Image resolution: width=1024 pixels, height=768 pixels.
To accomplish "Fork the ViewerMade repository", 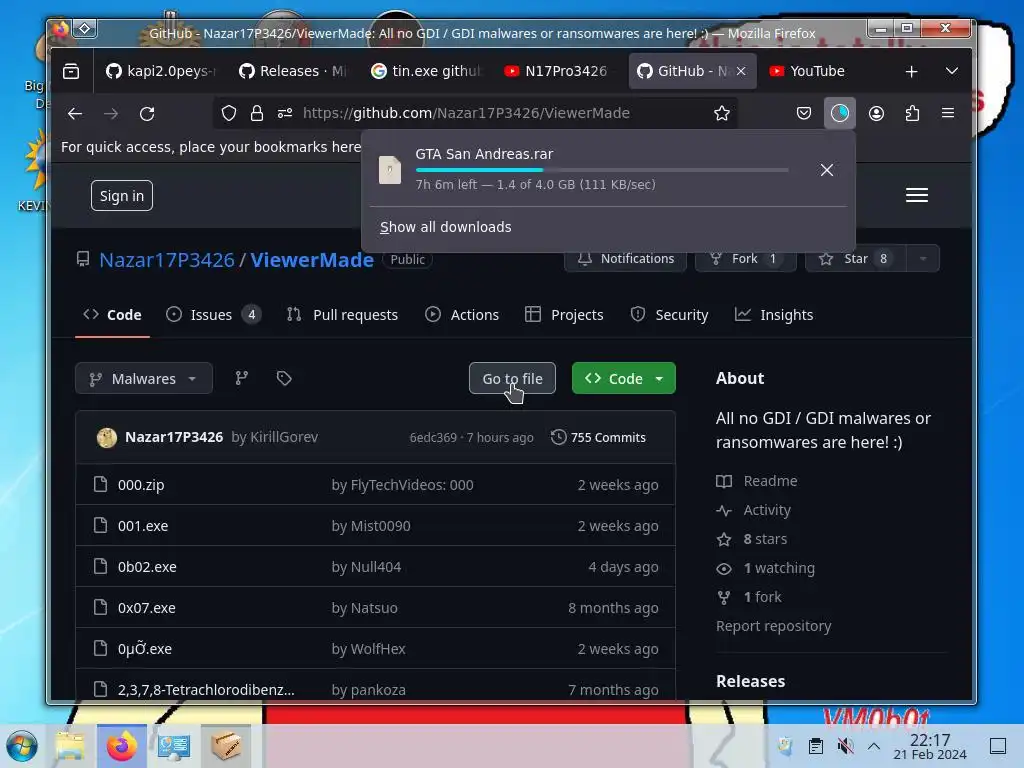I will point(745,259).
